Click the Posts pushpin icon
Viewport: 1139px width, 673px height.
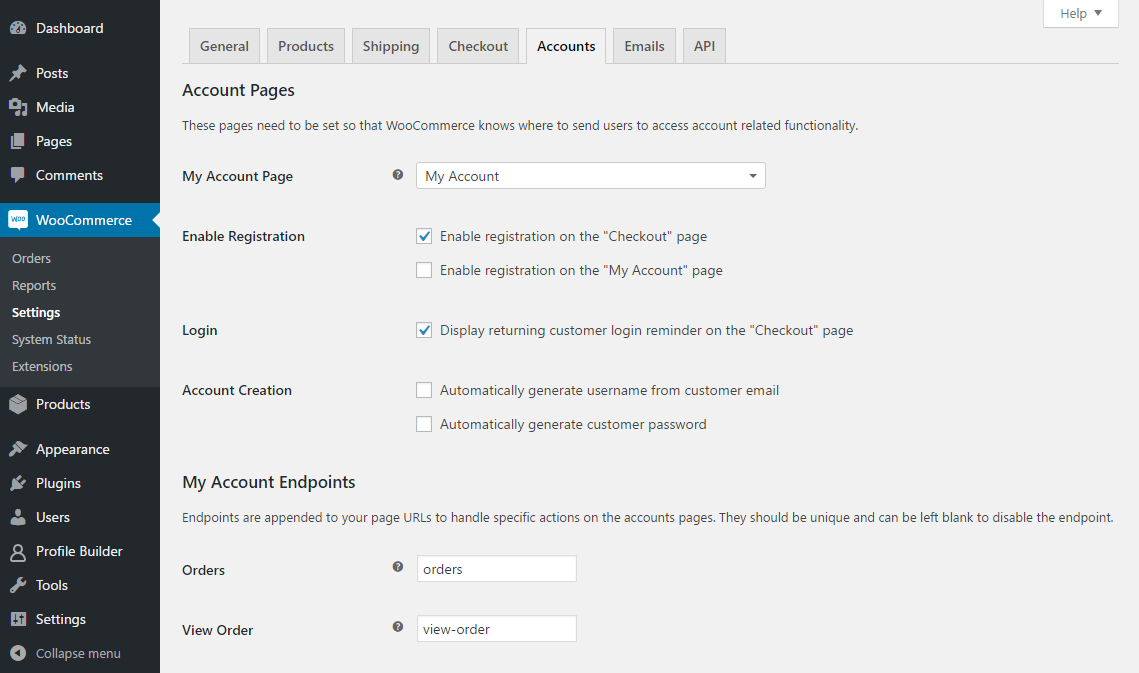click(x=18, y=73)
